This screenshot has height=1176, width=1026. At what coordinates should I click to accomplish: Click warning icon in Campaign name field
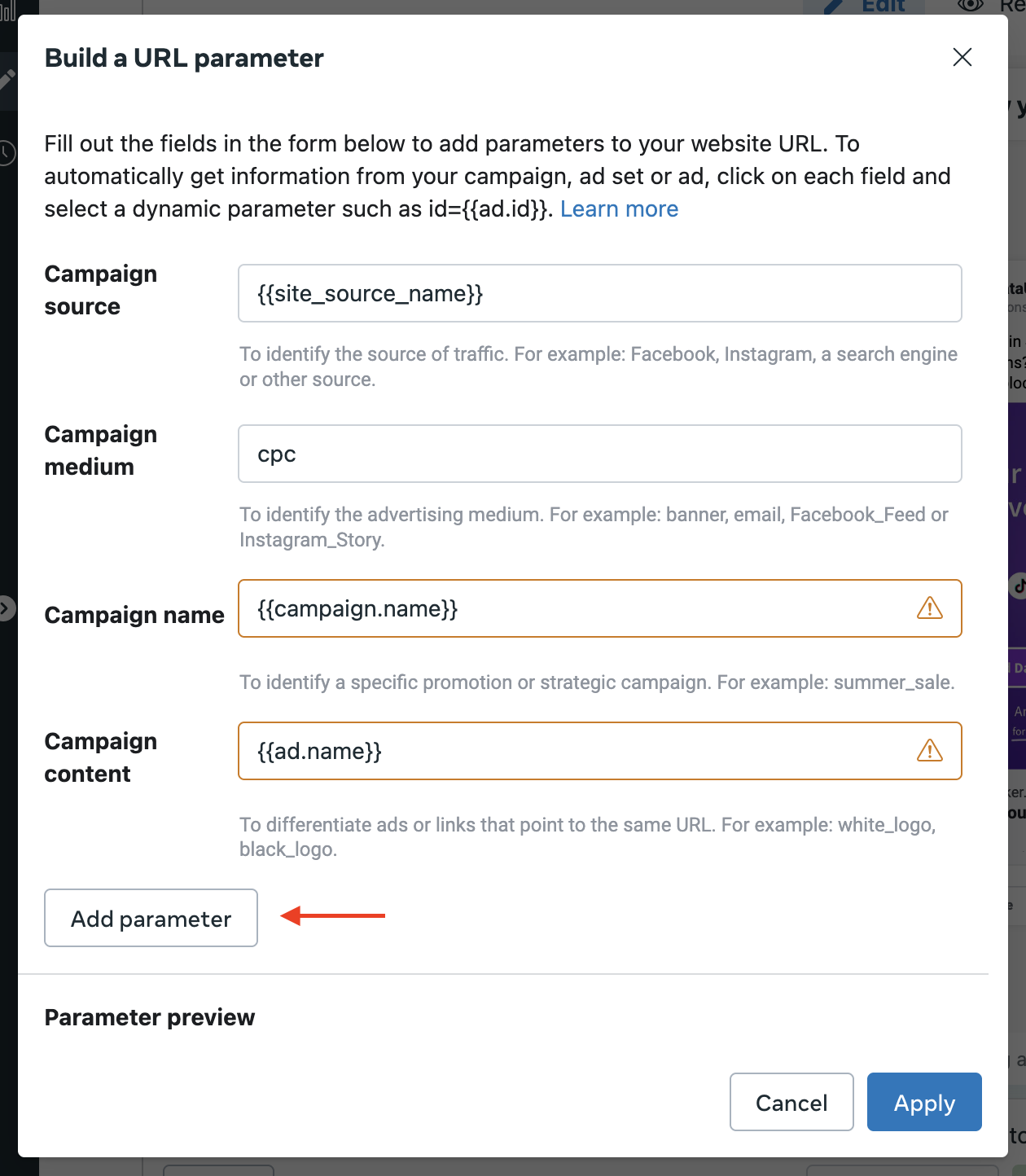(929, 608)
